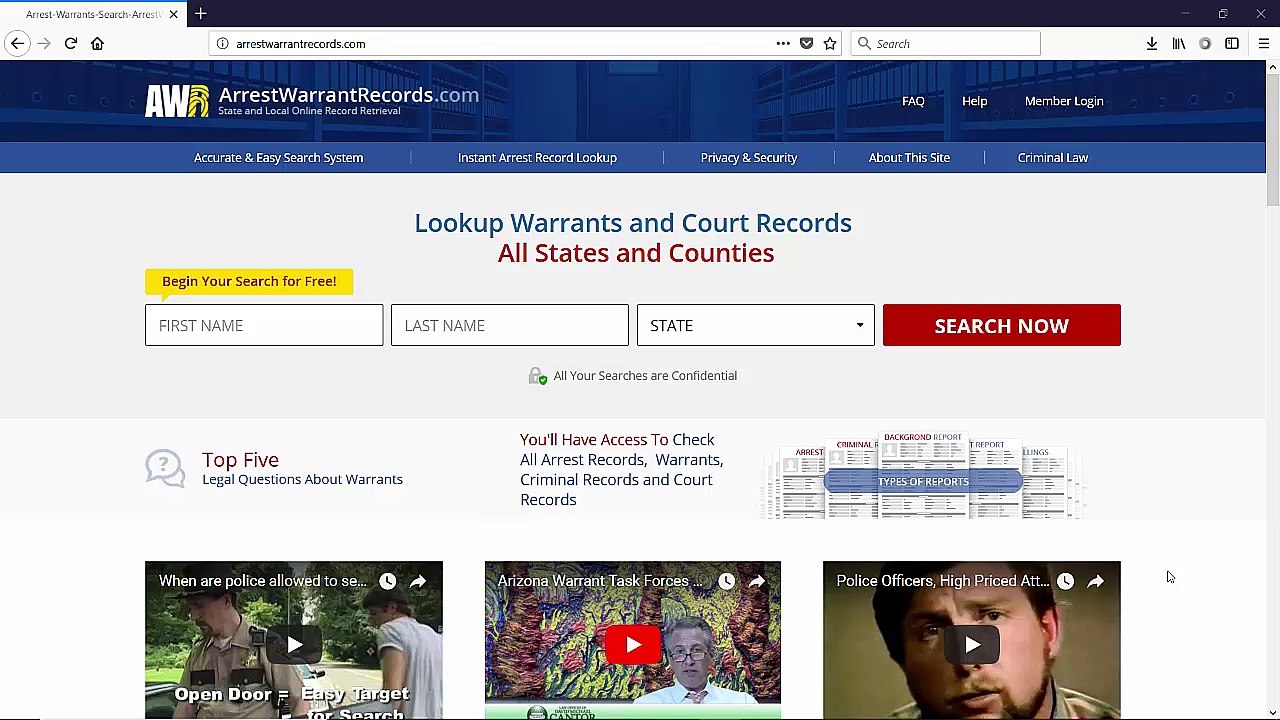1280x720 pixels.
Task: Open a new tab with the plus icon
Action: click(x=200, y=14)
